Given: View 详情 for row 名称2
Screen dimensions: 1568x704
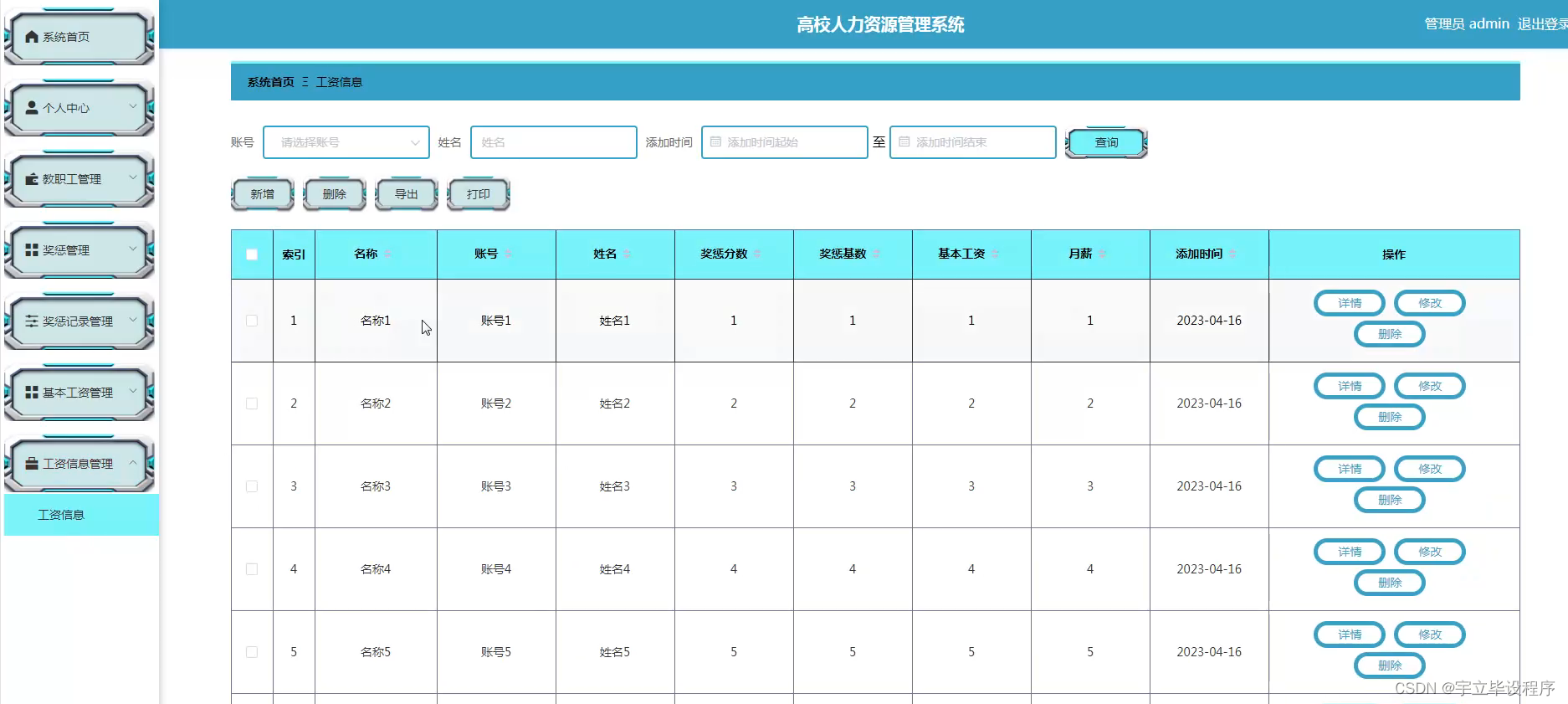Looking at the screenshot, I should pyautogui.click(x=1350, y=386).
